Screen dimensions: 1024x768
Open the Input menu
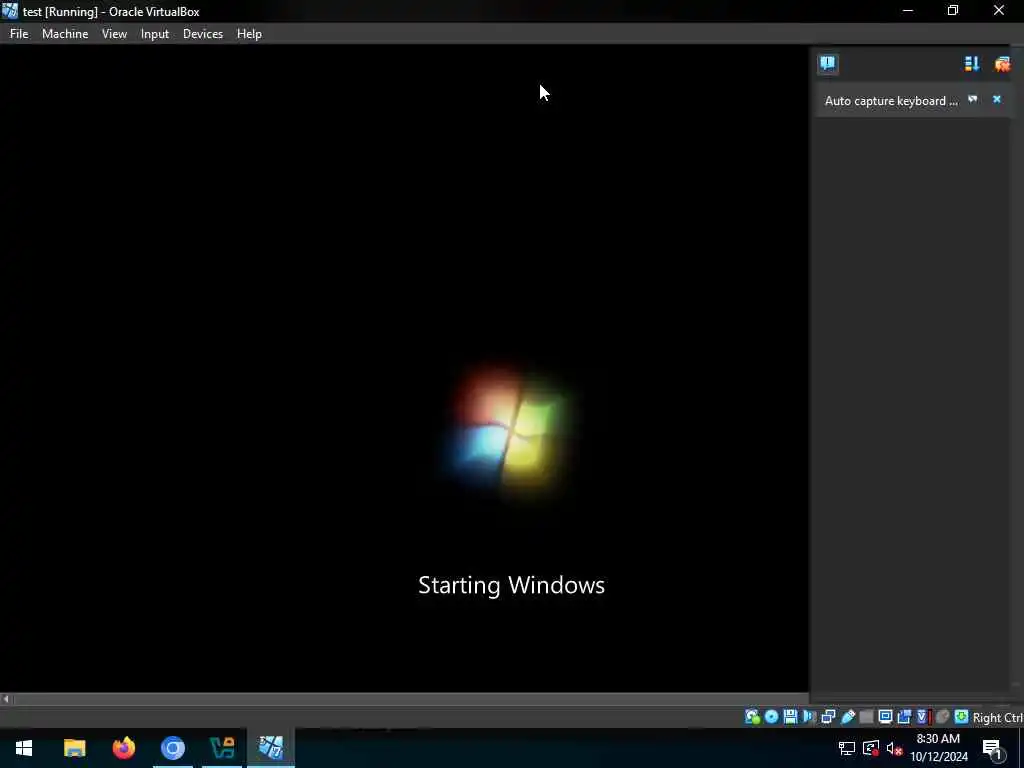point(155,34)
